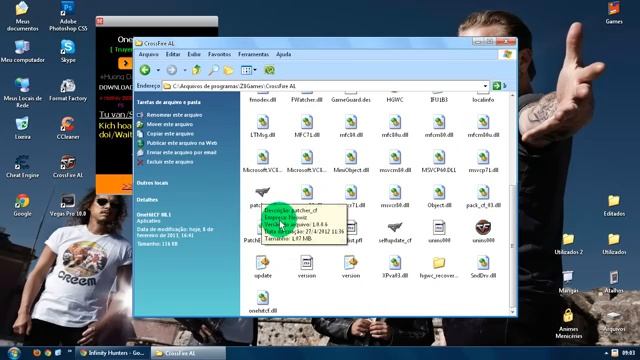
Task: Open the Search magnifier in toolbar
Action: [x=213, y=70]
